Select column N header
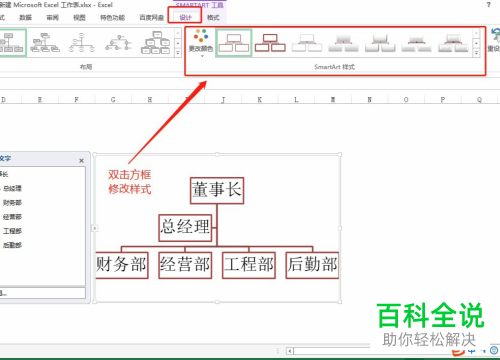This screenshot has width=500, height=360. [369, 99]
